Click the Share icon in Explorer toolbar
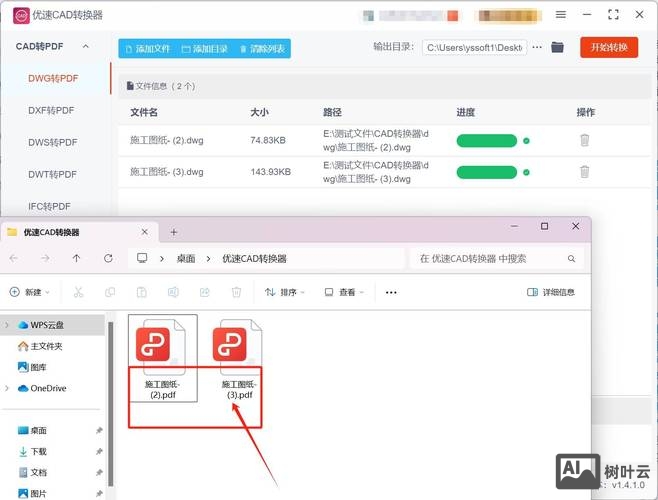The image size is (658, 500). pos(205,292)
